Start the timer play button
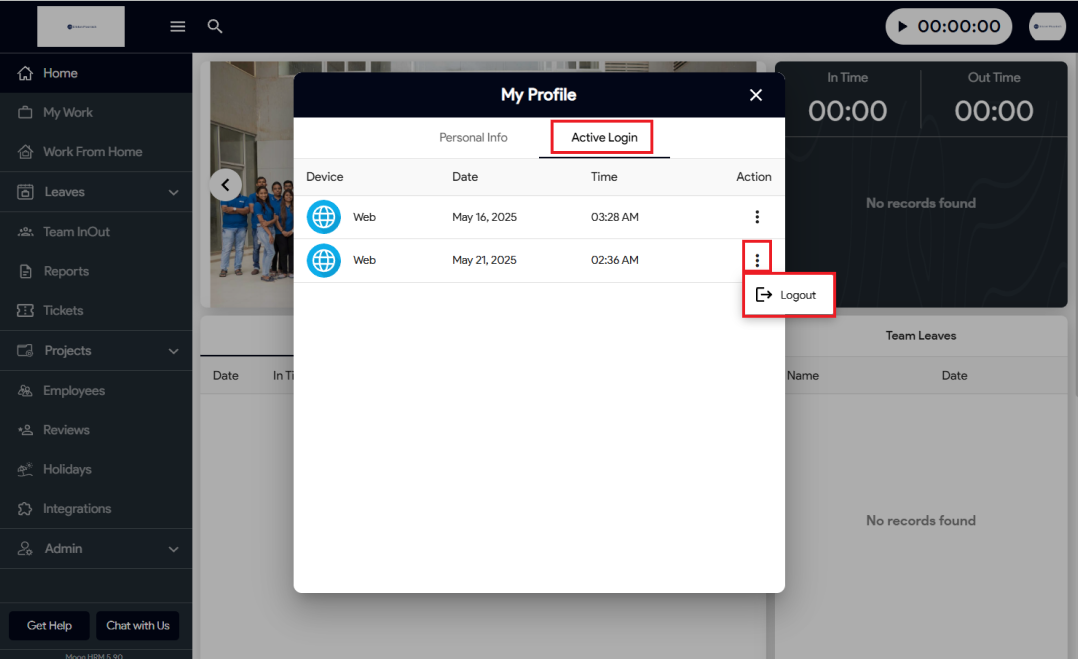1078x659 pixels. pyautogui.click(x=903, y=27)
